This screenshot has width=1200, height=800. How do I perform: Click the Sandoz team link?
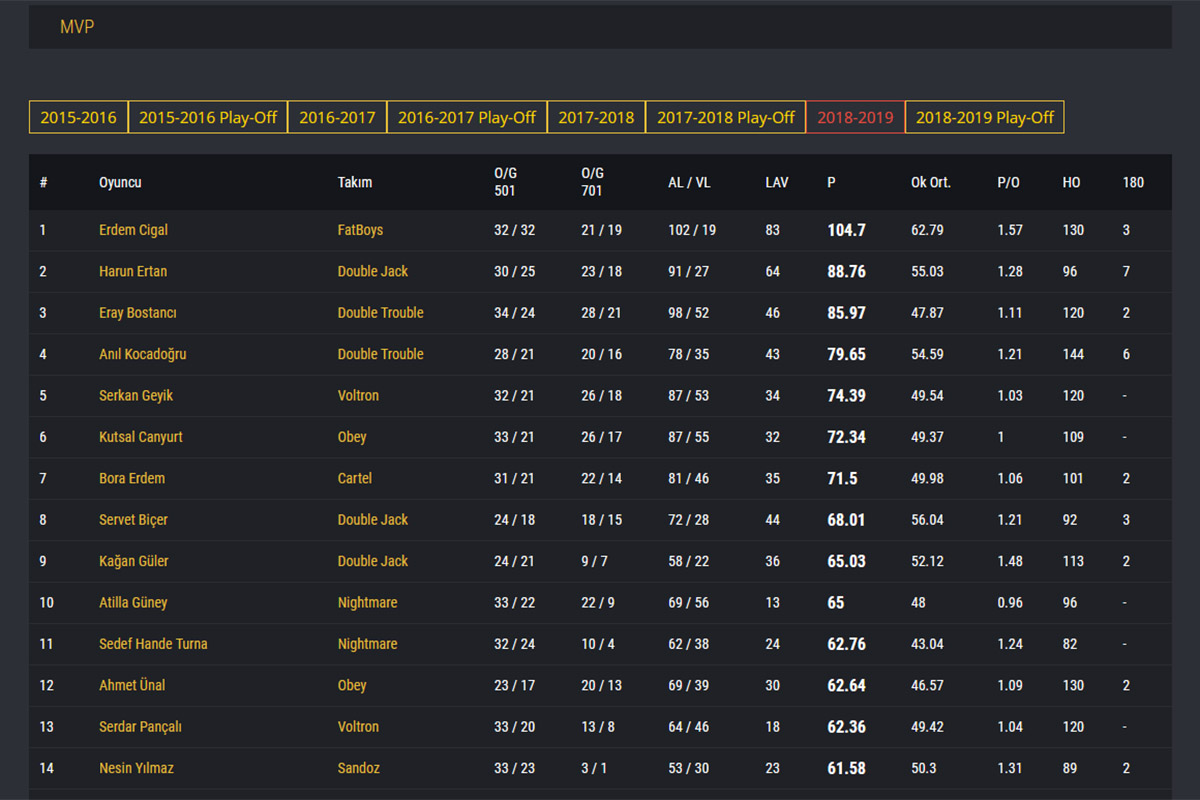pos(358,768)
